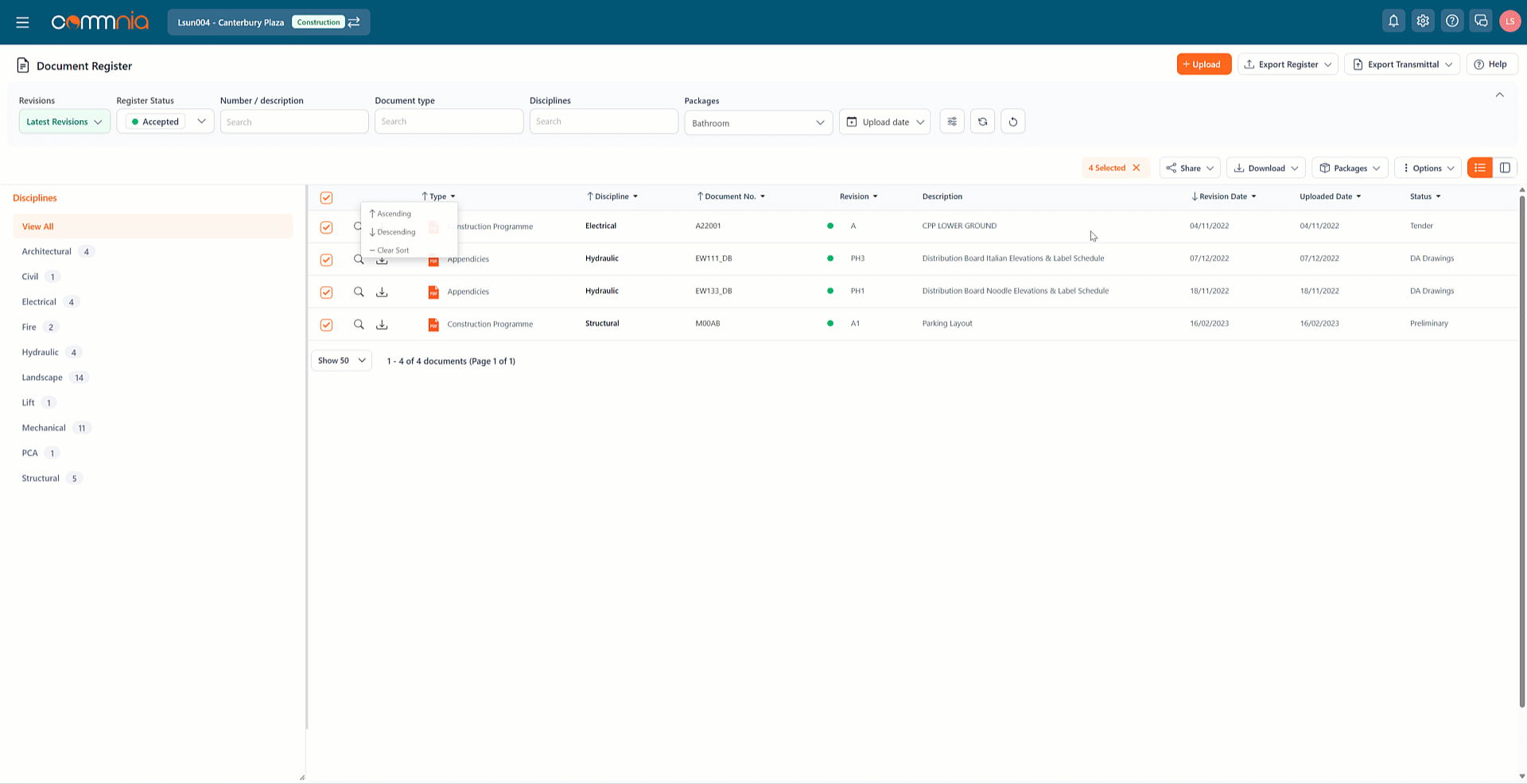Viewport: 1527px width, 784px height.
Task: Click the Document Register page icon
Action: [23, 65]
